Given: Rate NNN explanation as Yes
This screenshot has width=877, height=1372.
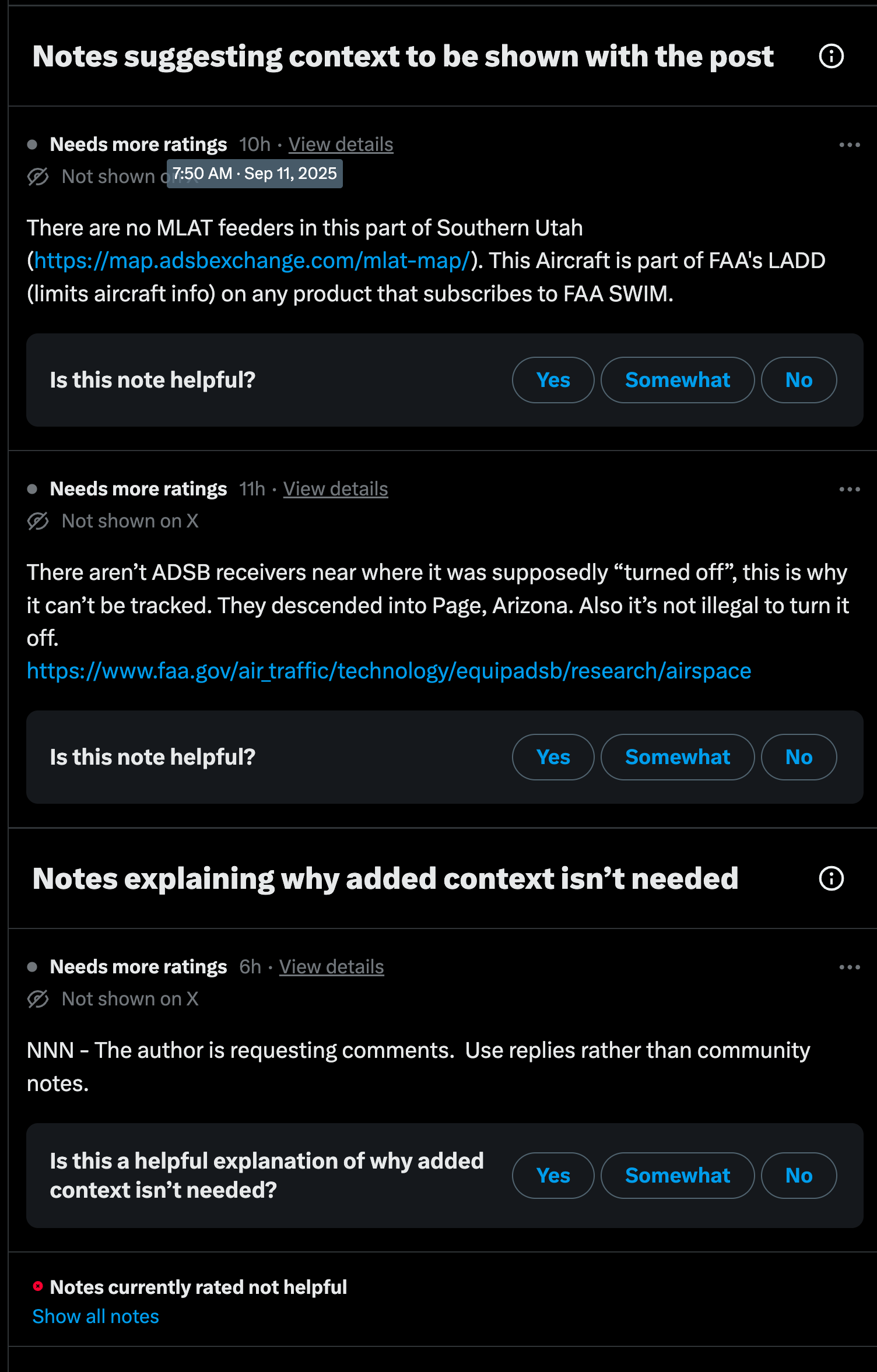Looking at the screenshot, I should coord(553,1176).
